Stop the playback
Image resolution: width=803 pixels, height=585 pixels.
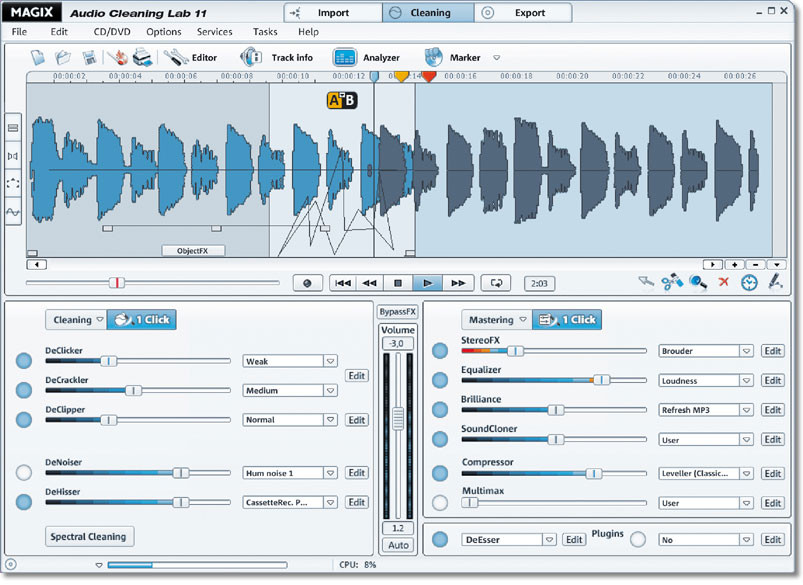point(398,283)
